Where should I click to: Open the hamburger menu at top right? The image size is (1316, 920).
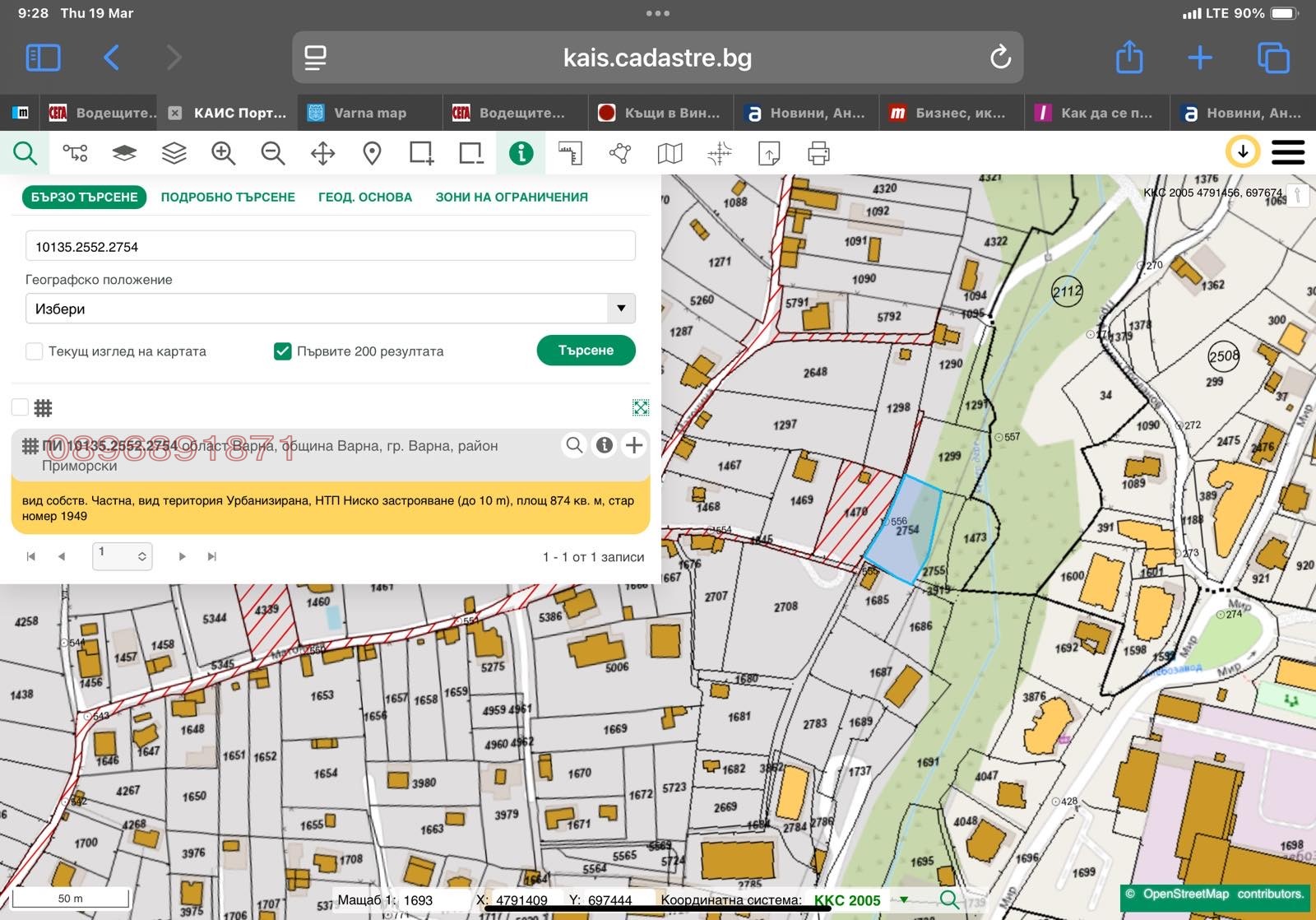(1287, 152)
